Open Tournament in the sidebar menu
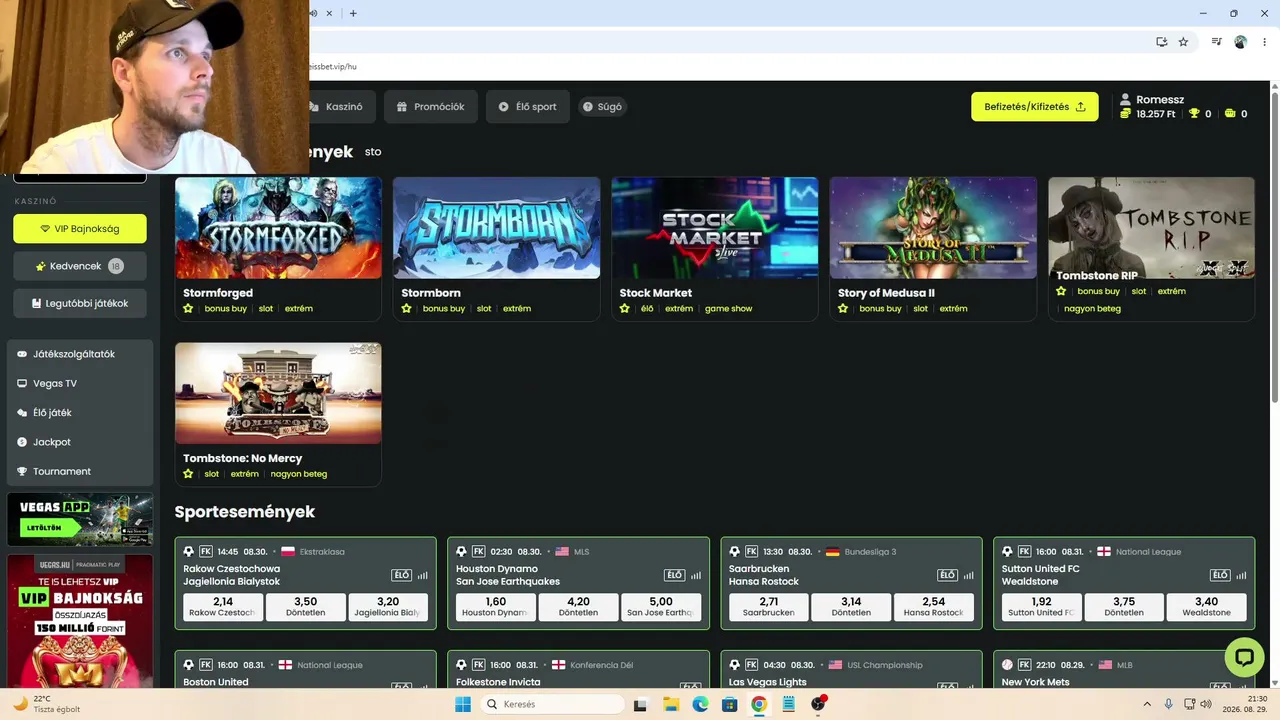 pyautogui.click(x=80, y=471)
